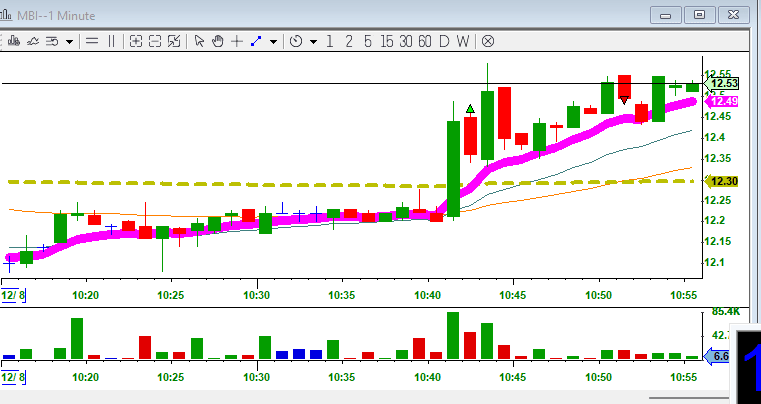
Task: Select the D daily timeframe button
Action: (445, 41)
